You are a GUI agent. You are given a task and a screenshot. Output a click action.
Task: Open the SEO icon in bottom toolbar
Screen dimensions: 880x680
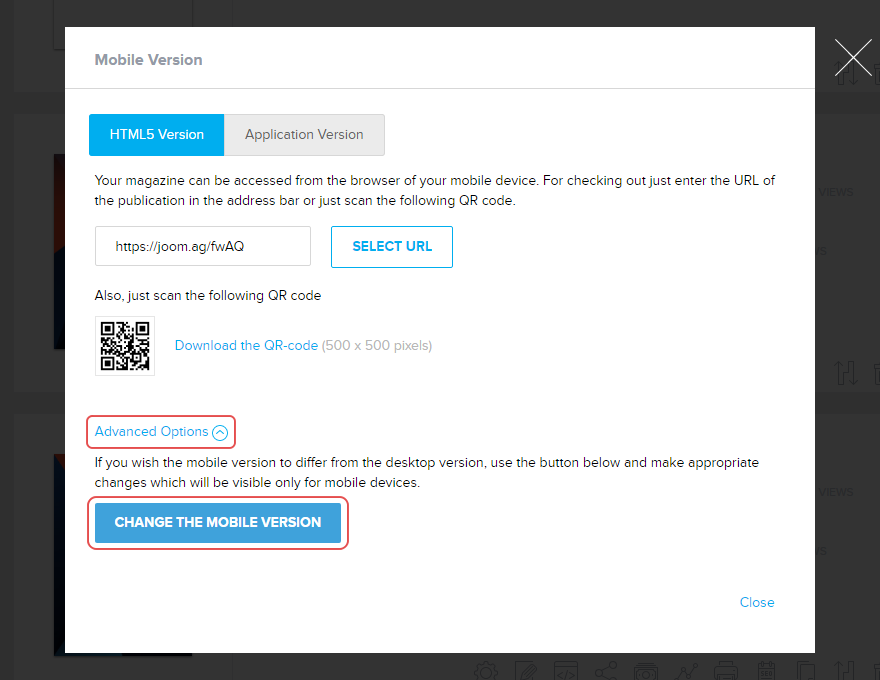766,671
